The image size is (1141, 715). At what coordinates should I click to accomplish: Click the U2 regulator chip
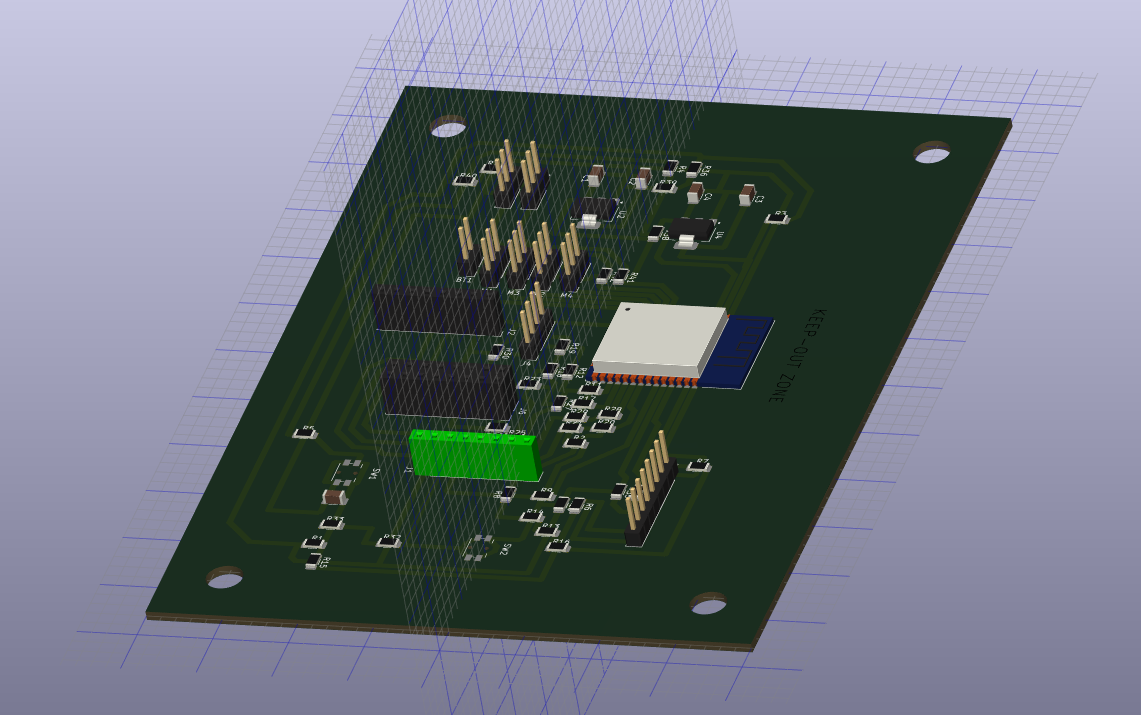tap(594, 211)
